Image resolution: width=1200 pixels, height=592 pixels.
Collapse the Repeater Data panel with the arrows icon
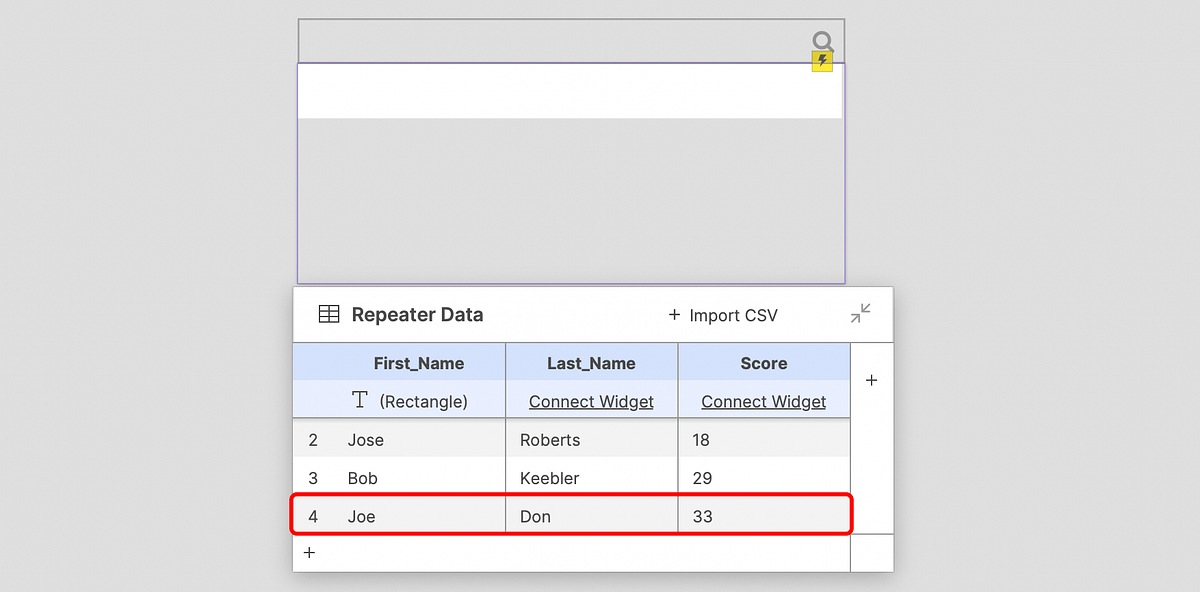coord(860,314)
